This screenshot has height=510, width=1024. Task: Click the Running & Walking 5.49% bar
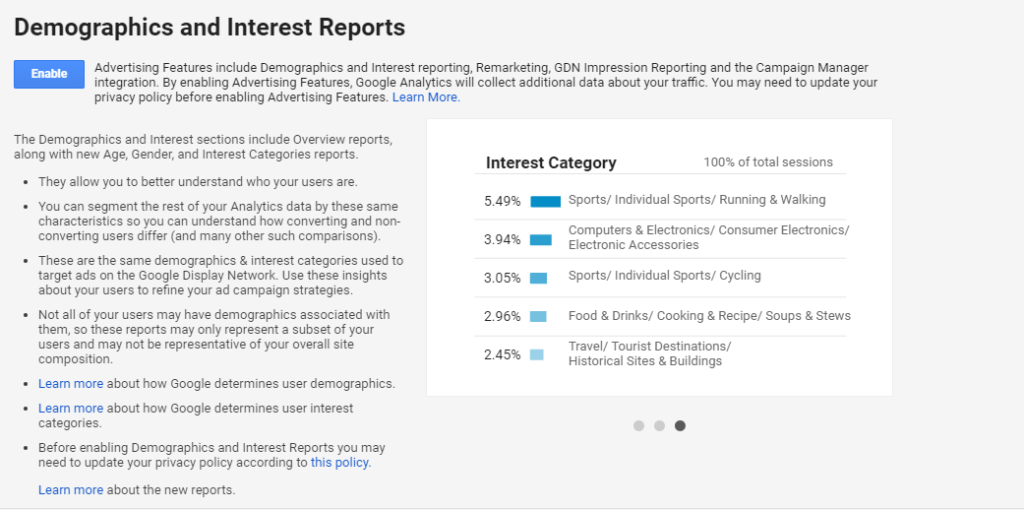click(x=545, y=201)
